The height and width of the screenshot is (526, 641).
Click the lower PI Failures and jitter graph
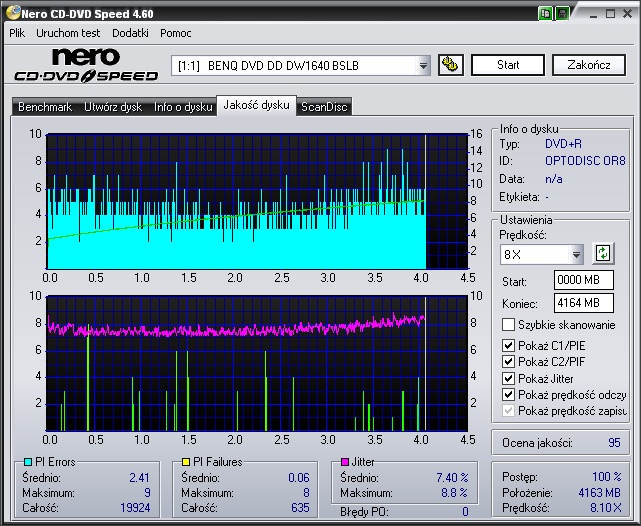[257, 363]
